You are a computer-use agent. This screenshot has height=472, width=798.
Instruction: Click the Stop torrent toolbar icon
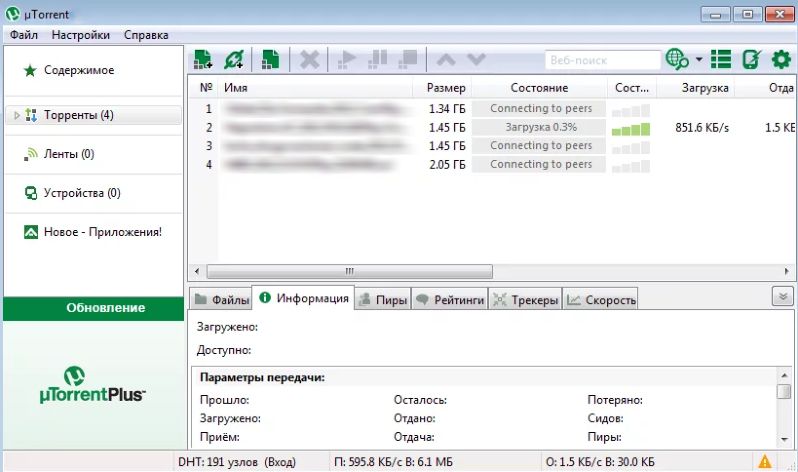pos(408,60)
